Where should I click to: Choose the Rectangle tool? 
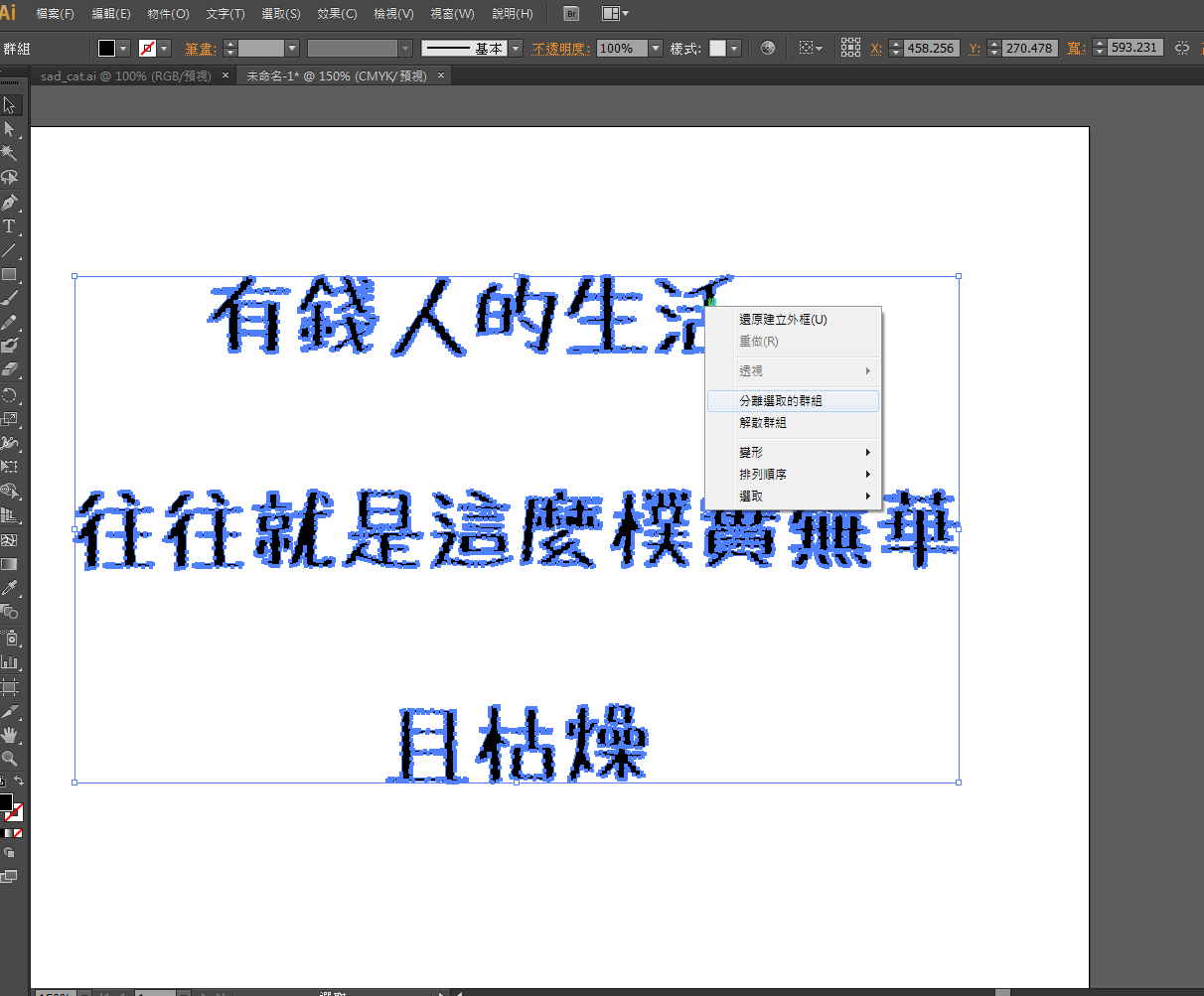tap(9, 274)
